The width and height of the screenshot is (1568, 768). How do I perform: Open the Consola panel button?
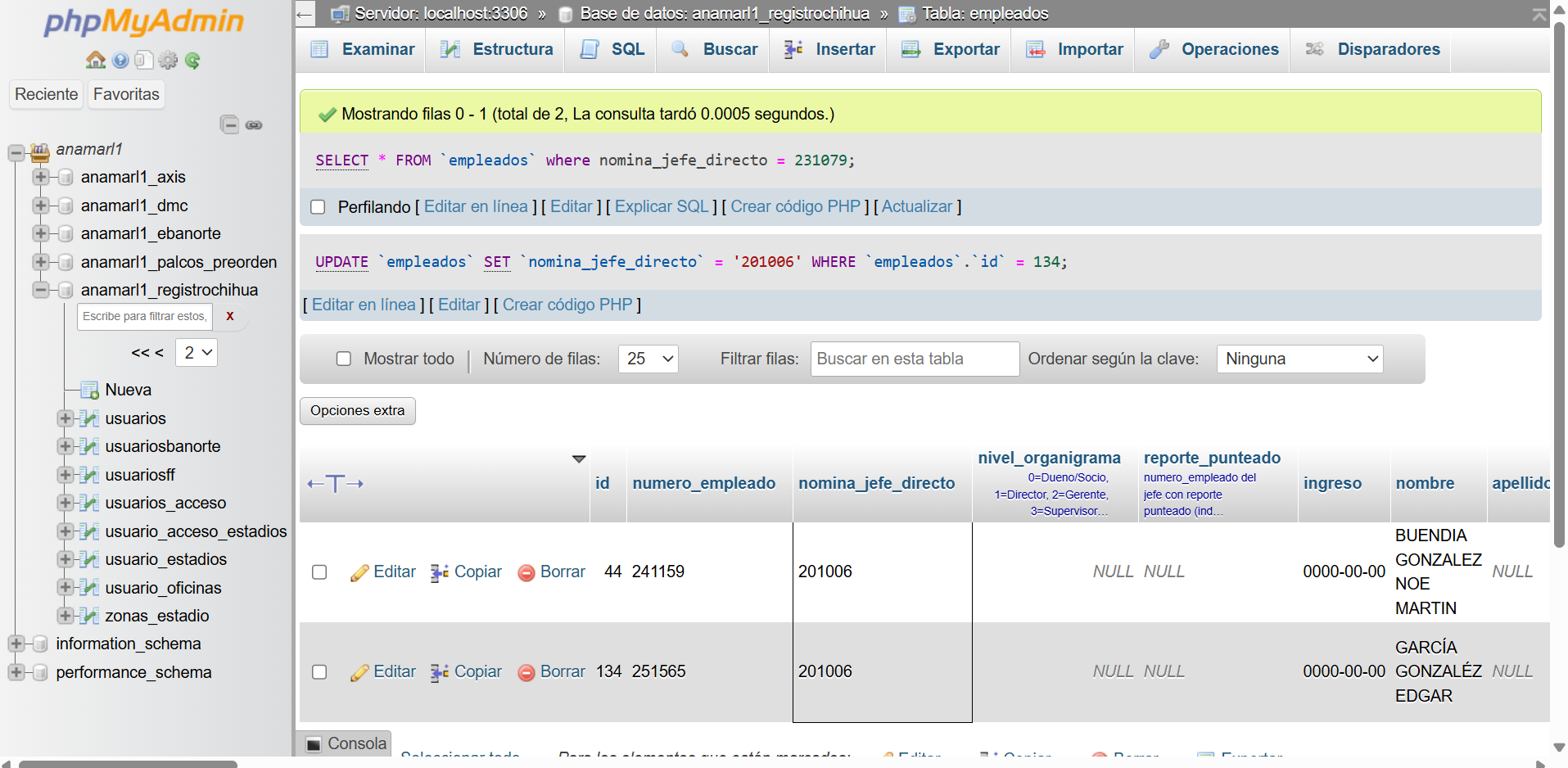tap(346, 744)
